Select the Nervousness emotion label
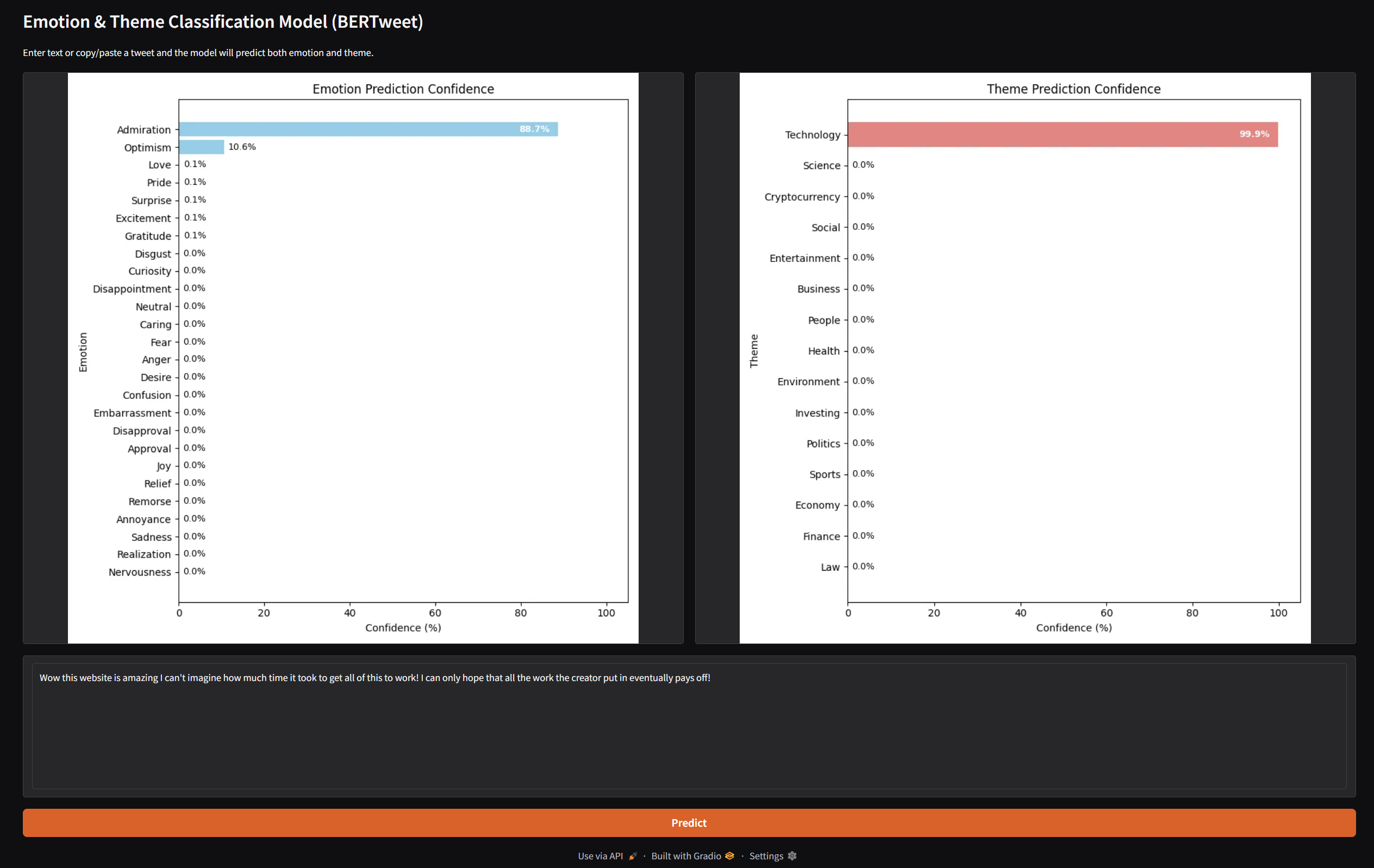Viewport: 1374px width, 868px height. 140,572
